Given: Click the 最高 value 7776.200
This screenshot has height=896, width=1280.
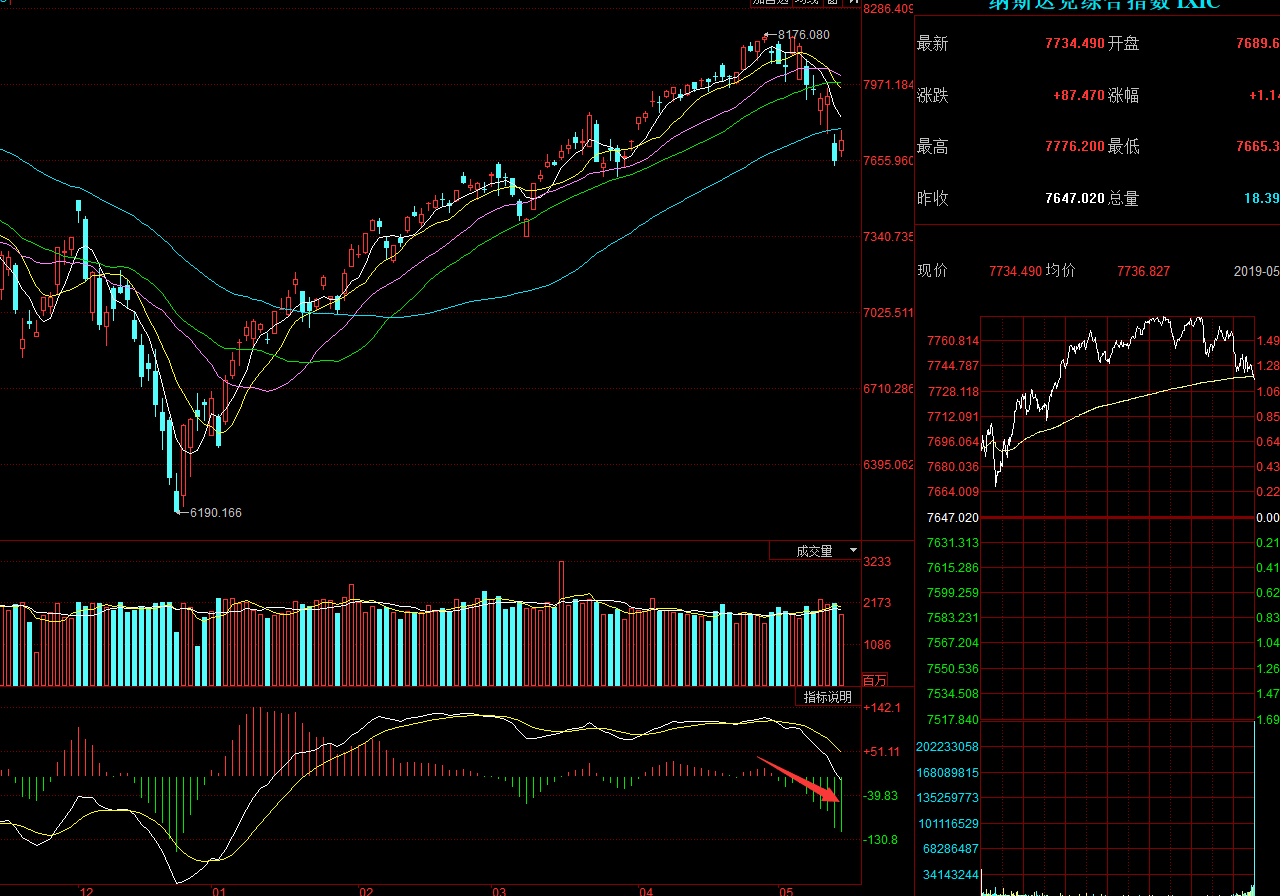Looking at the screenshot, I should (1075, 147).
